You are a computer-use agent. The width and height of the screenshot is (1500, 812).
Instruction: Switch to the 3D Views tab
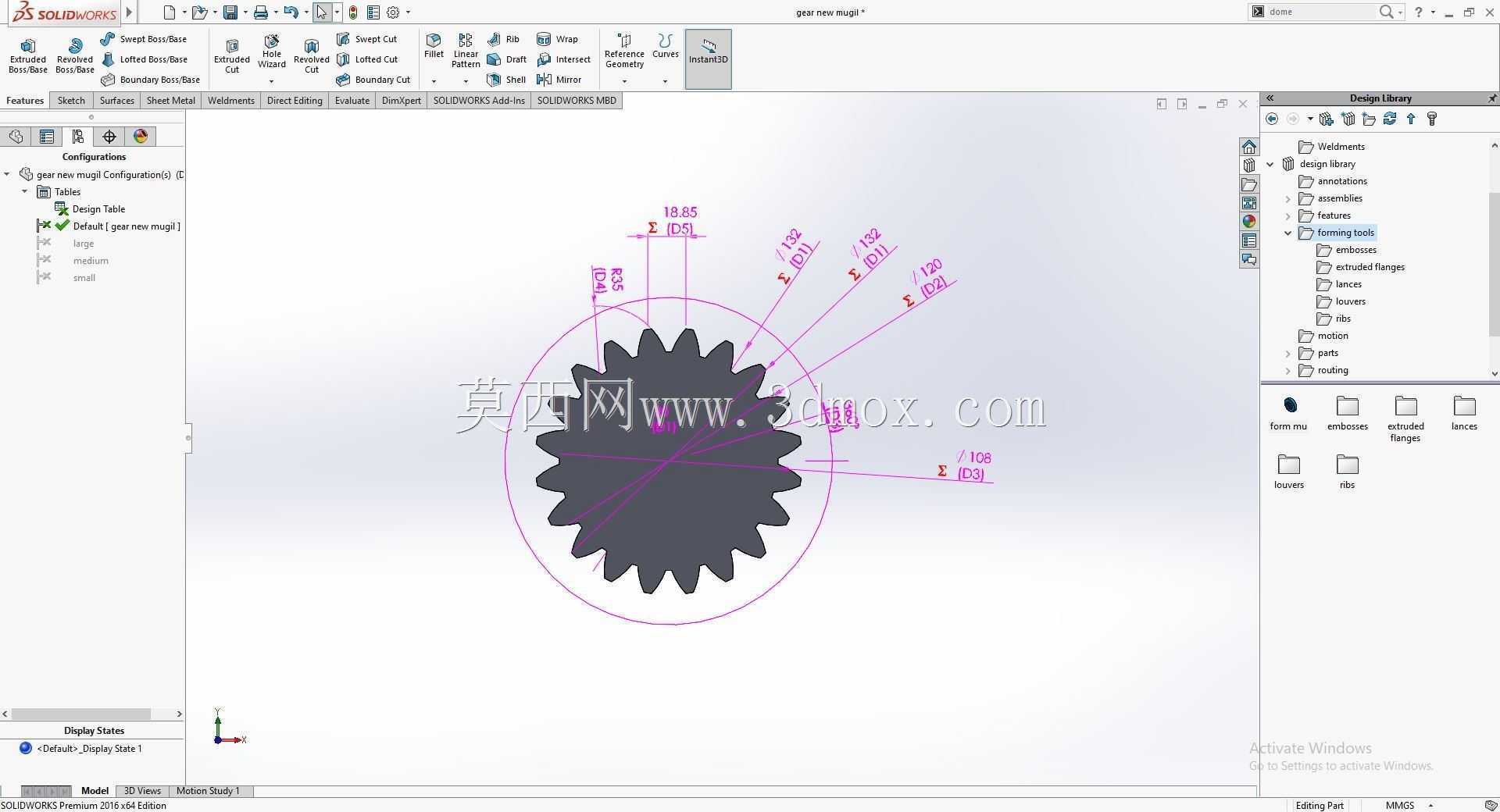point(142,791)
